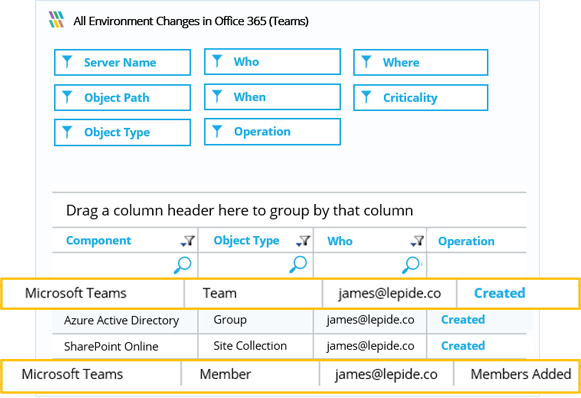
Task: Select the Member object type cell
Action: (x=225, y=374)
